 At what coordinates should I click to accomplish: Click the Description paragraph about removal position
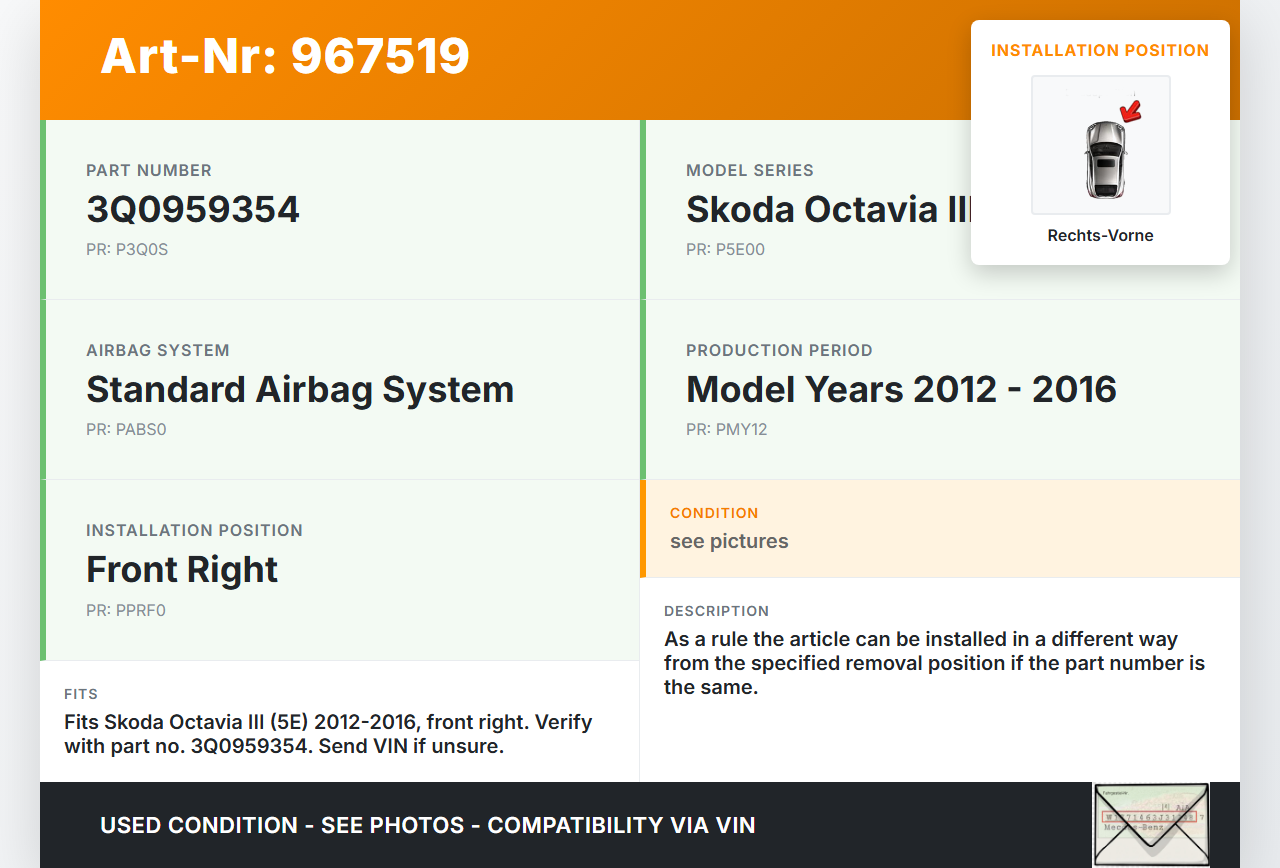(x=934, y=663)
